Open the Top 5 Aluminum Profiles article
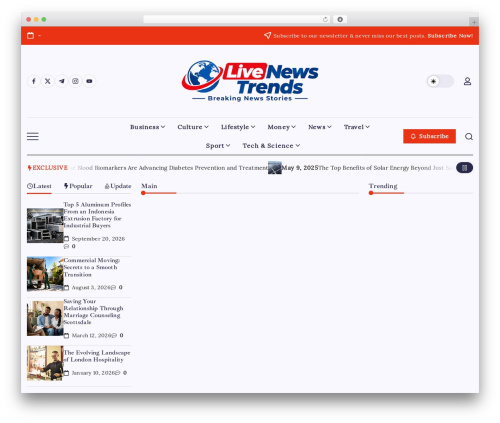Screen dimensions: 500x423 click(x=97, y=215)
